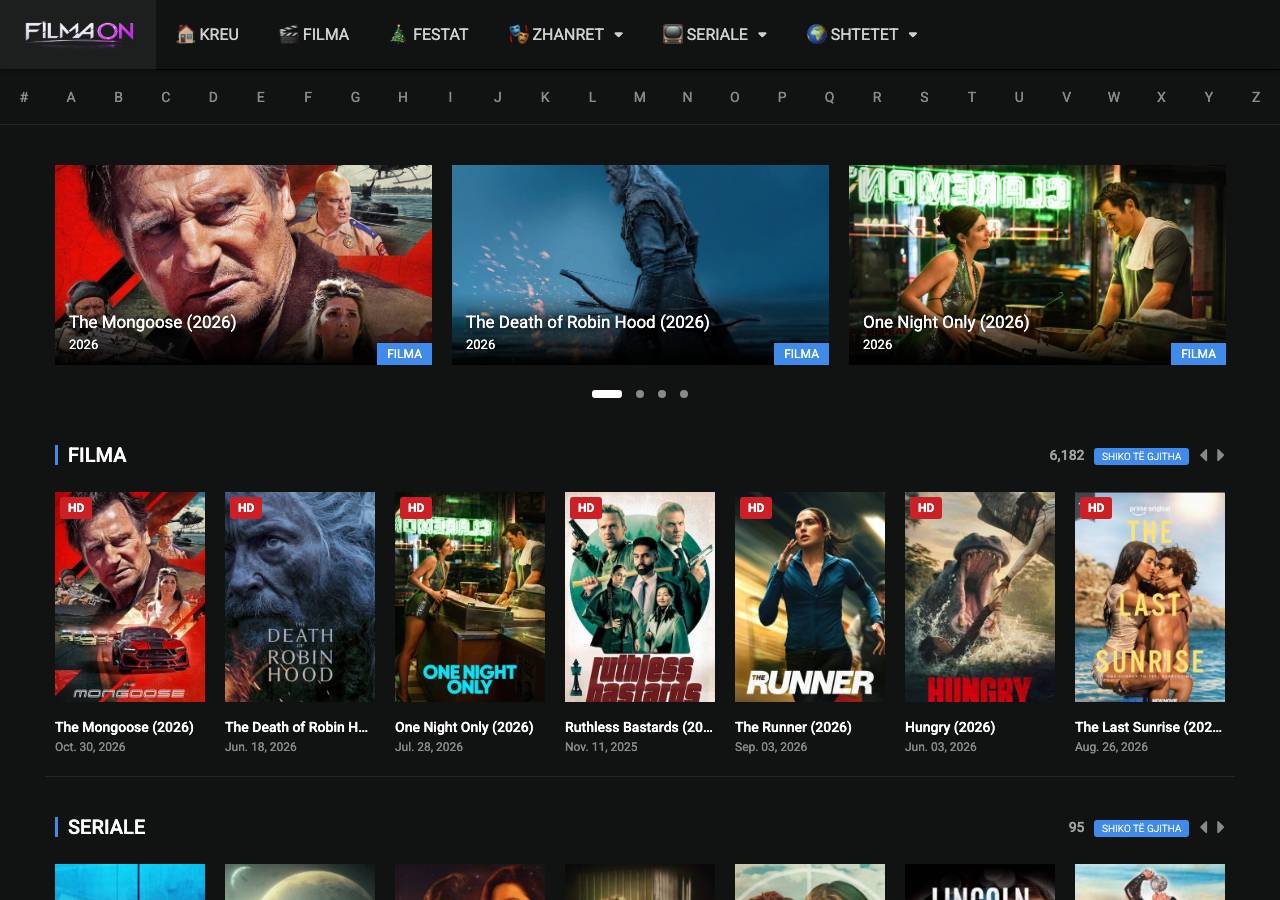Click HD badge on The Last Sunrise poster
This screenshot has width=1280, height=900.
point(1096,508)
